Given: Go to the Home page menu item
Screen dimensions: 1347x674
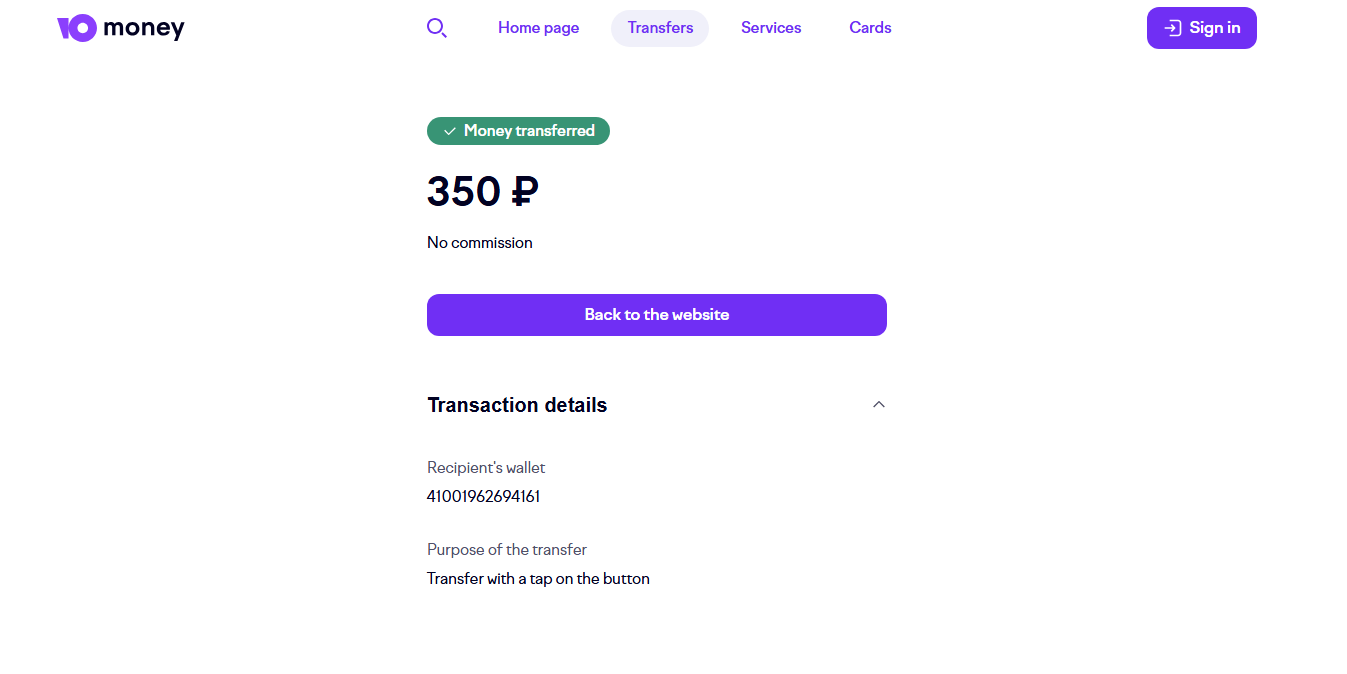Looking at the screenshot, I should tap(538, 28).
